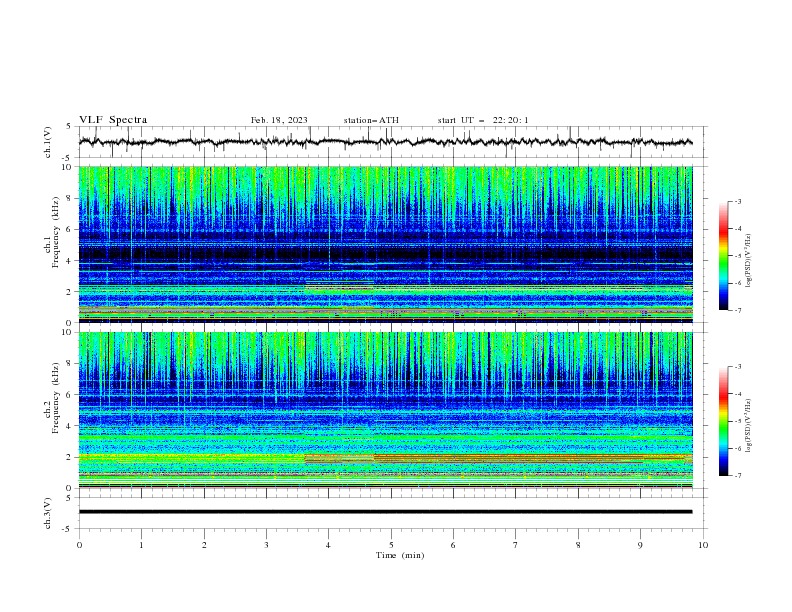This screenshot has width=792, height=612.
Task: Click the time axis tick label "0"
Action: tap(79, 545)
